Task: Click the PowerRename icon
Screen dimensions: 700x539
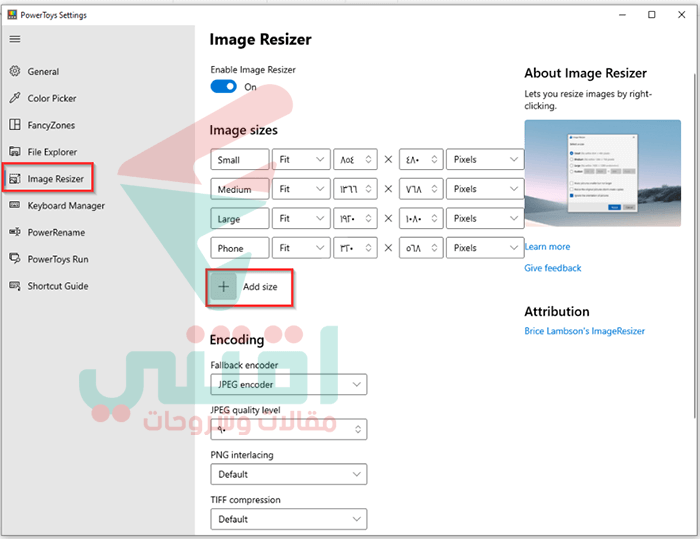Action: pos(15,232)
